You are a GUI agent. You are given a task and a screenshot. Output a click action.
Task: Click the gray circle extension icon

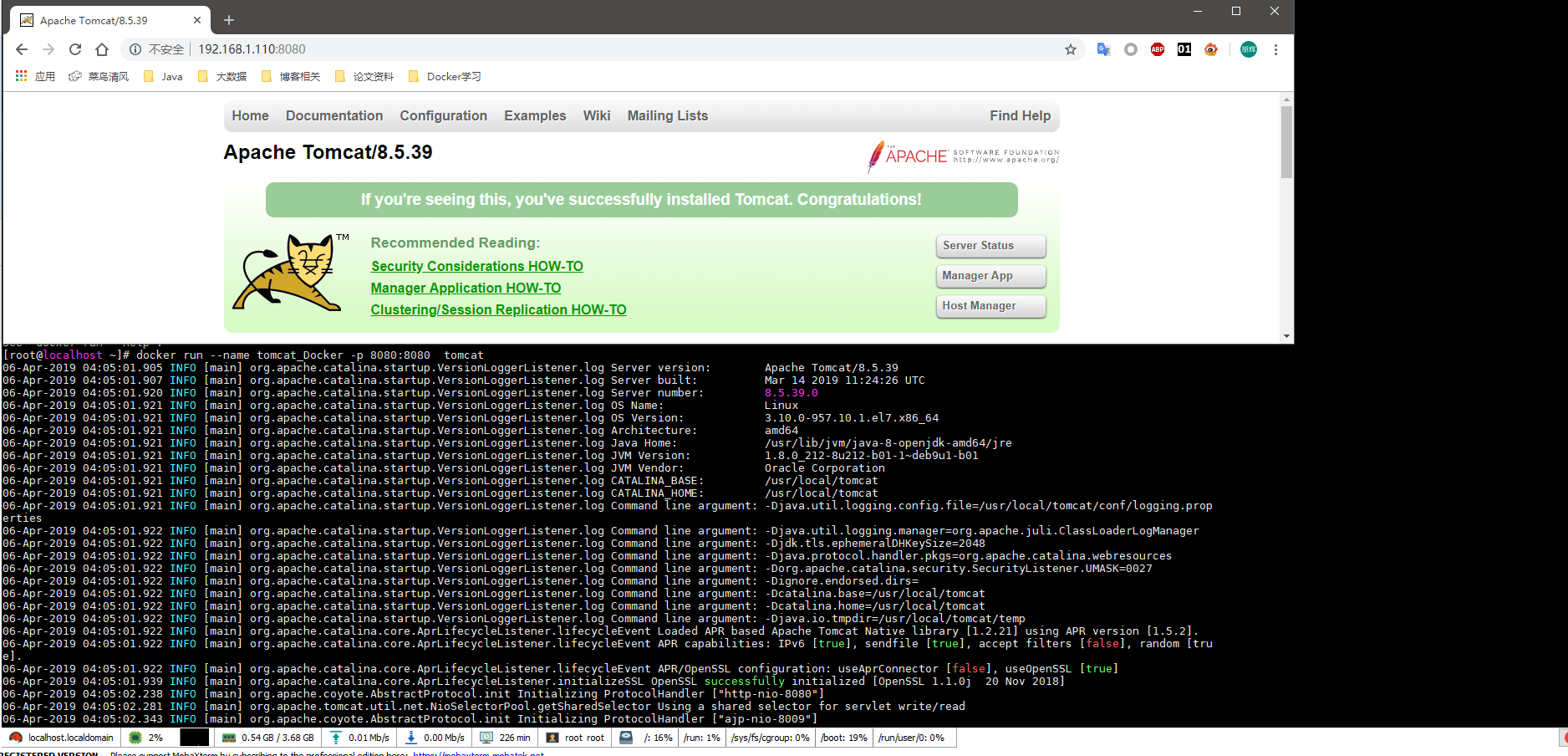[1131, 49]
